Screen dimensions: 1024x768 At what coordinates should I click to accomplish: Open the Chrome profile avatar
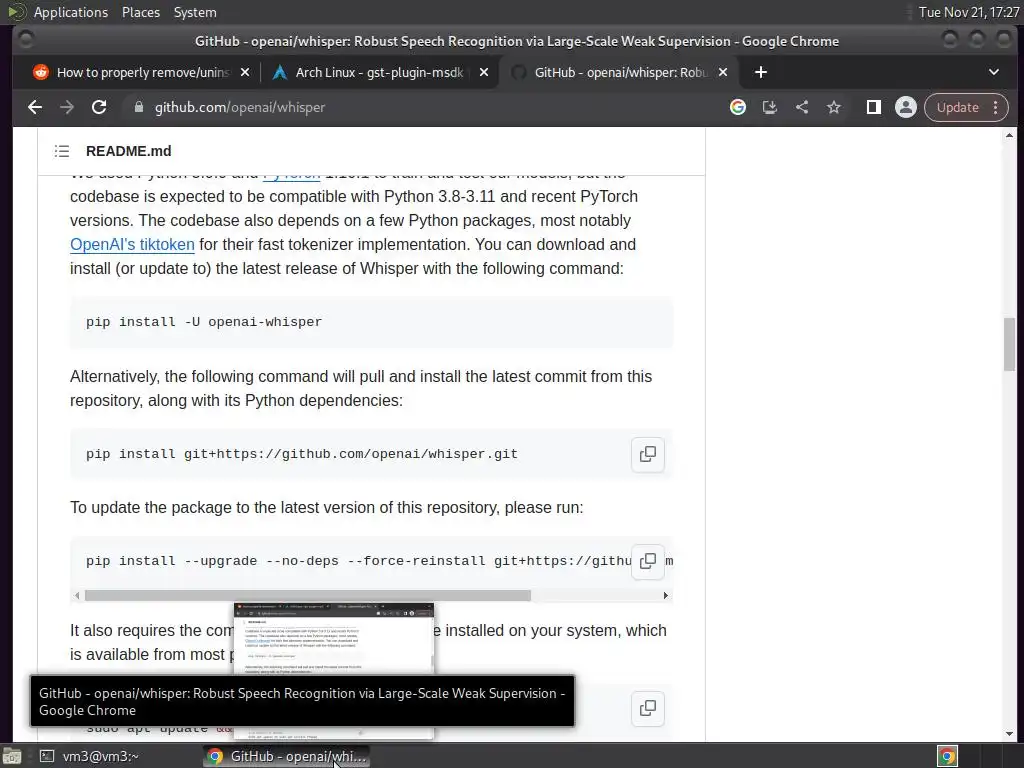[x=906, y=107]
